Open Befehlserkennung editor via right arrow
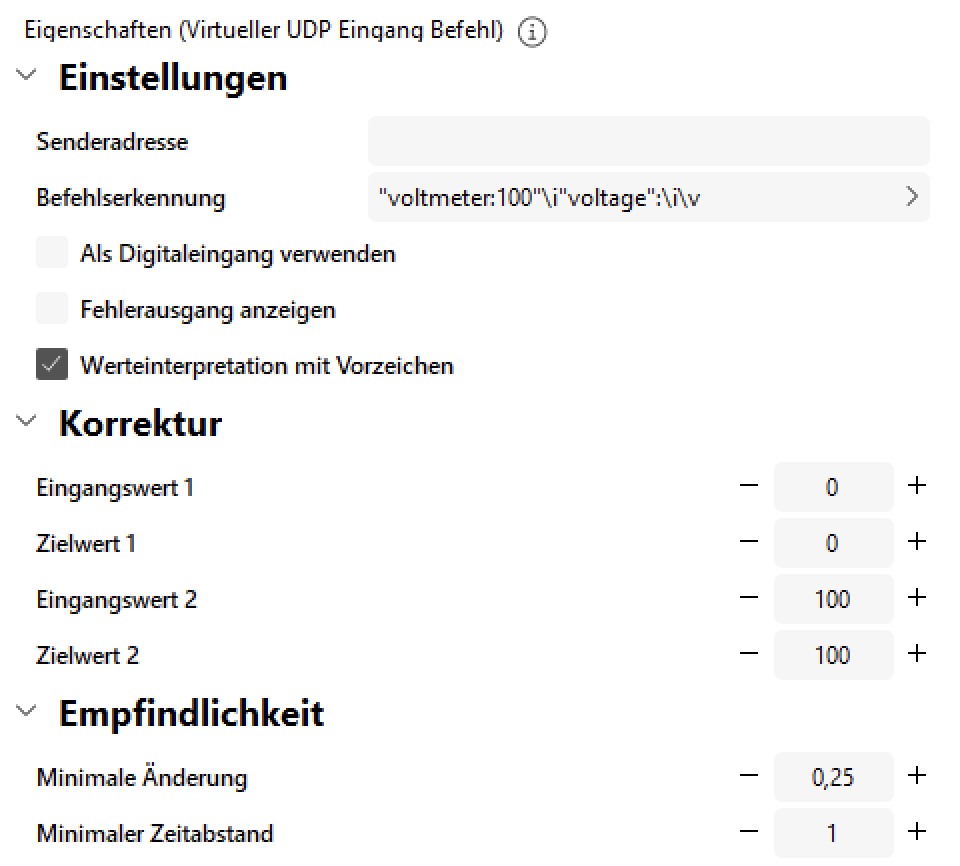Image resolution: width=960 pixels, height=866 pixels. pos(912,197)
